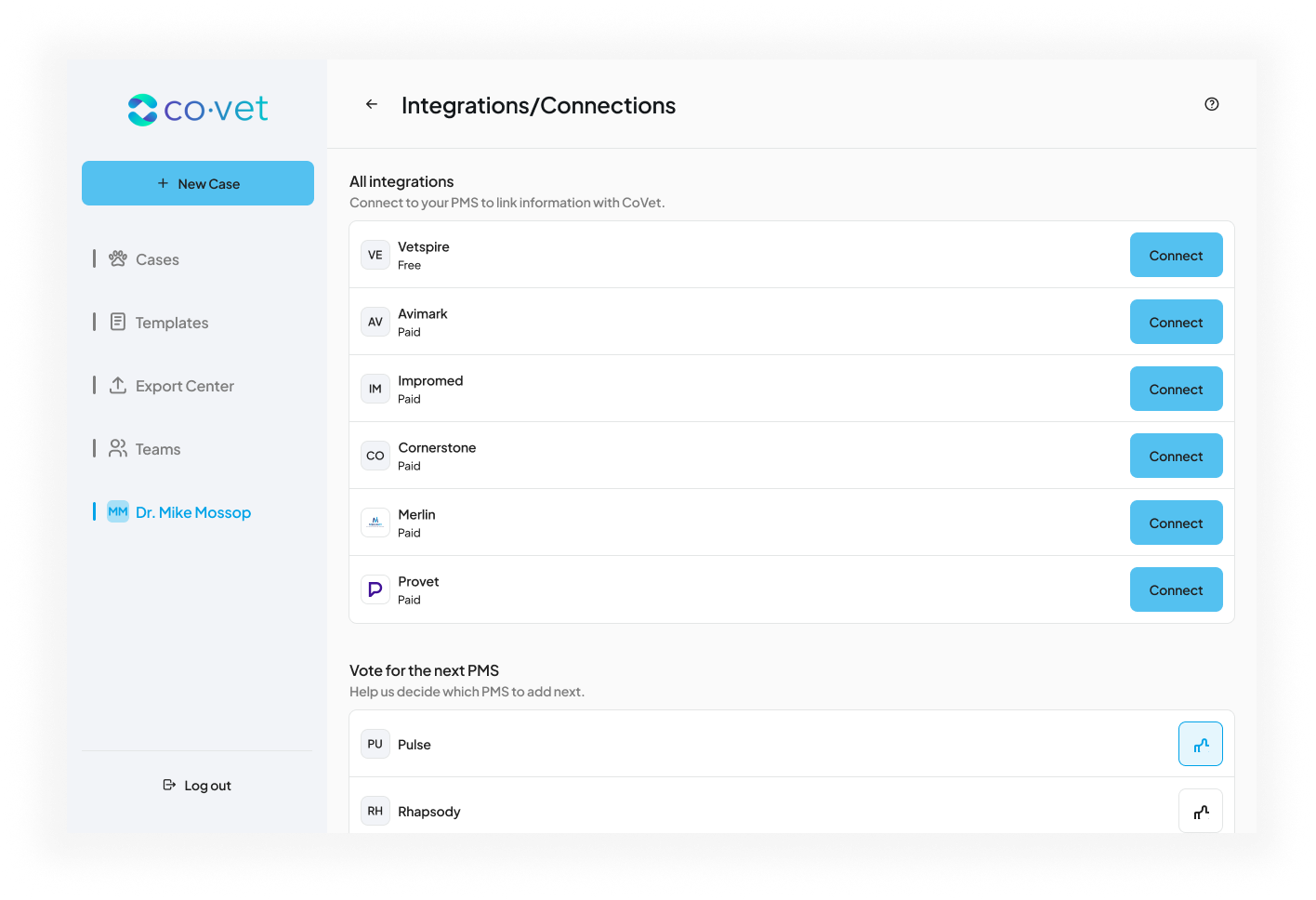This screenshot has height=900, width=1316.
Task: Click the All integrations heading
Action: pos(401,181)
